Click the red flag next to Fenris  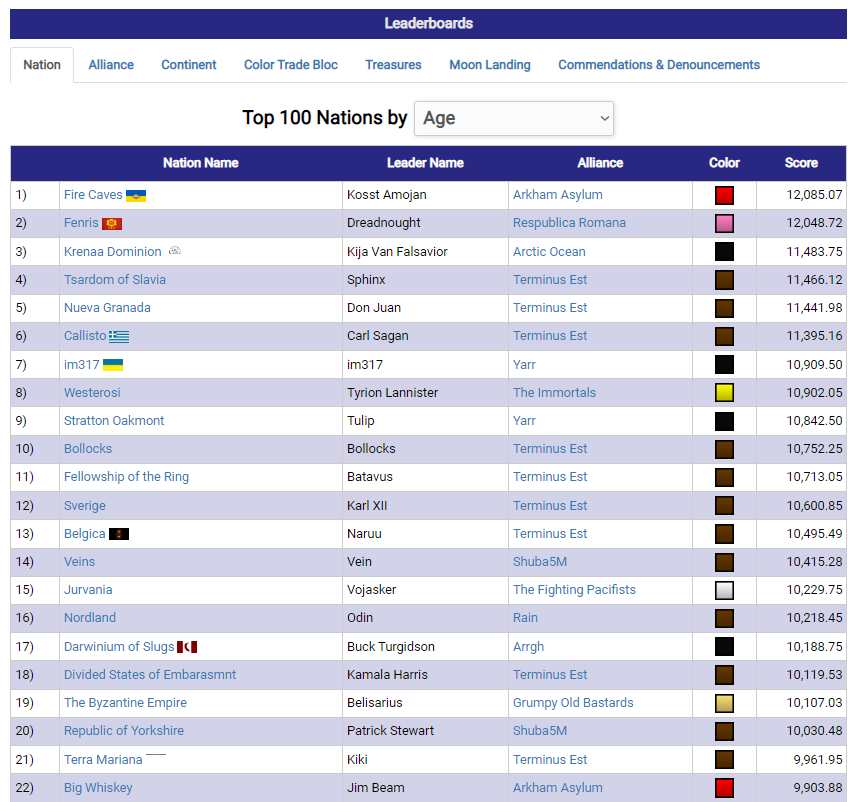coord(112,224)
